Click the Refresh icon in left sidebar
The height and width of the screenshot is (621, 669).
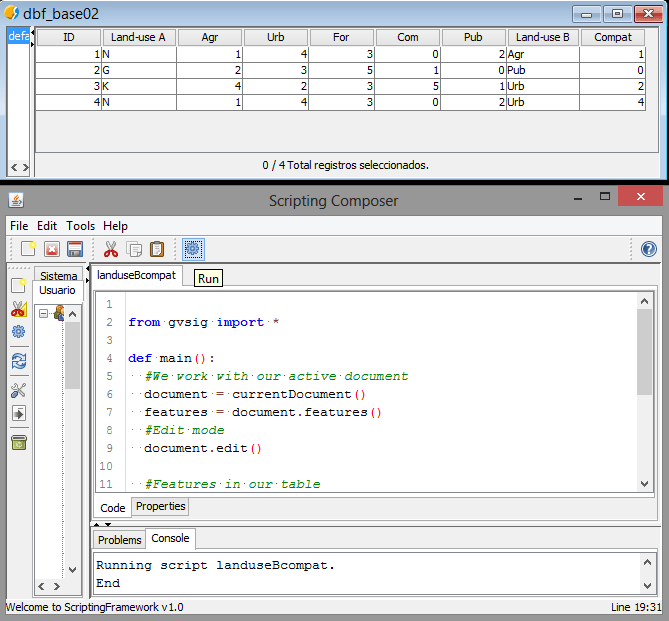(x=18, y=361)
